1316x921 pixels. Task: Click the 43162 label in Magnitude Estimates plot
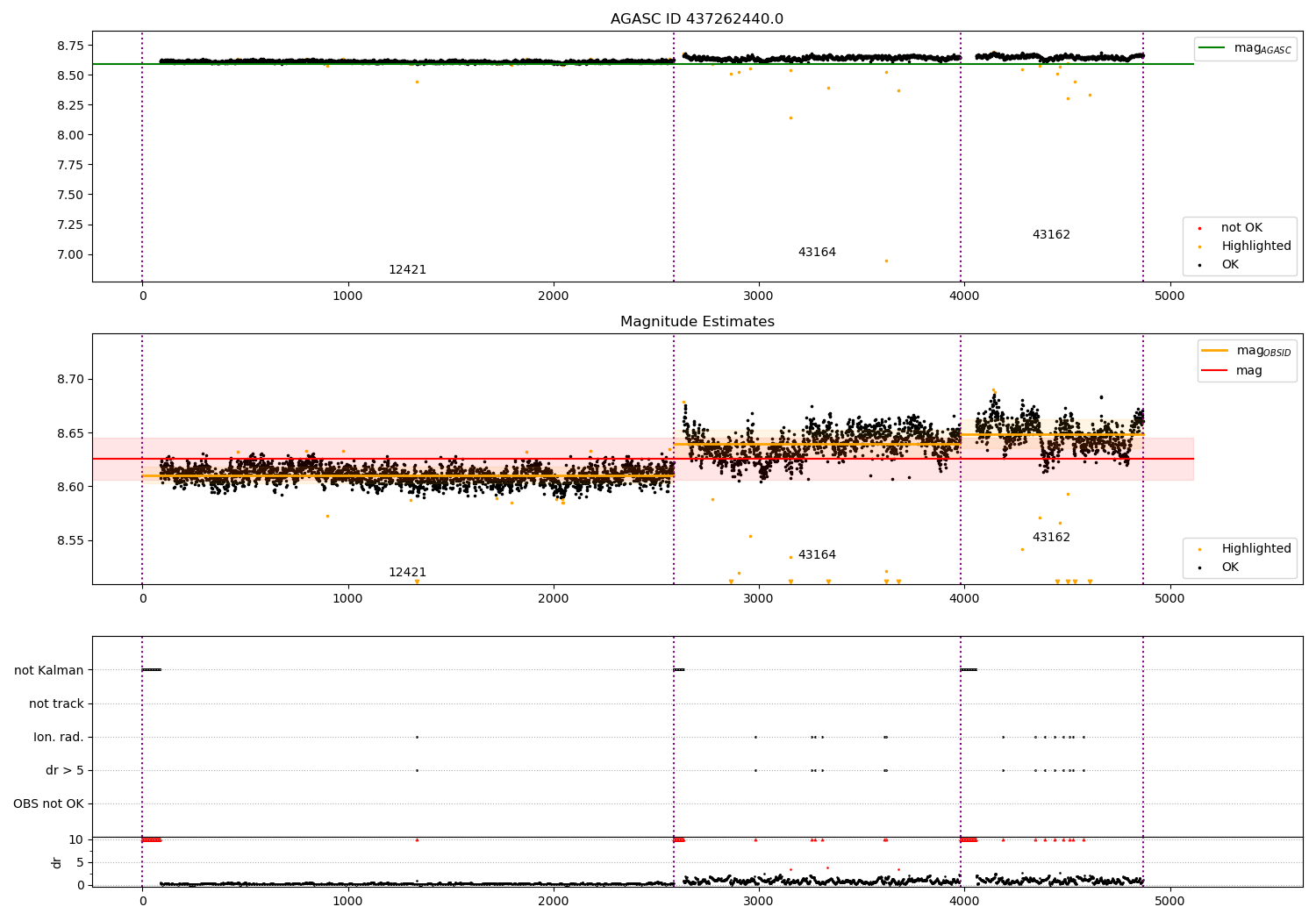[1051, 538]
